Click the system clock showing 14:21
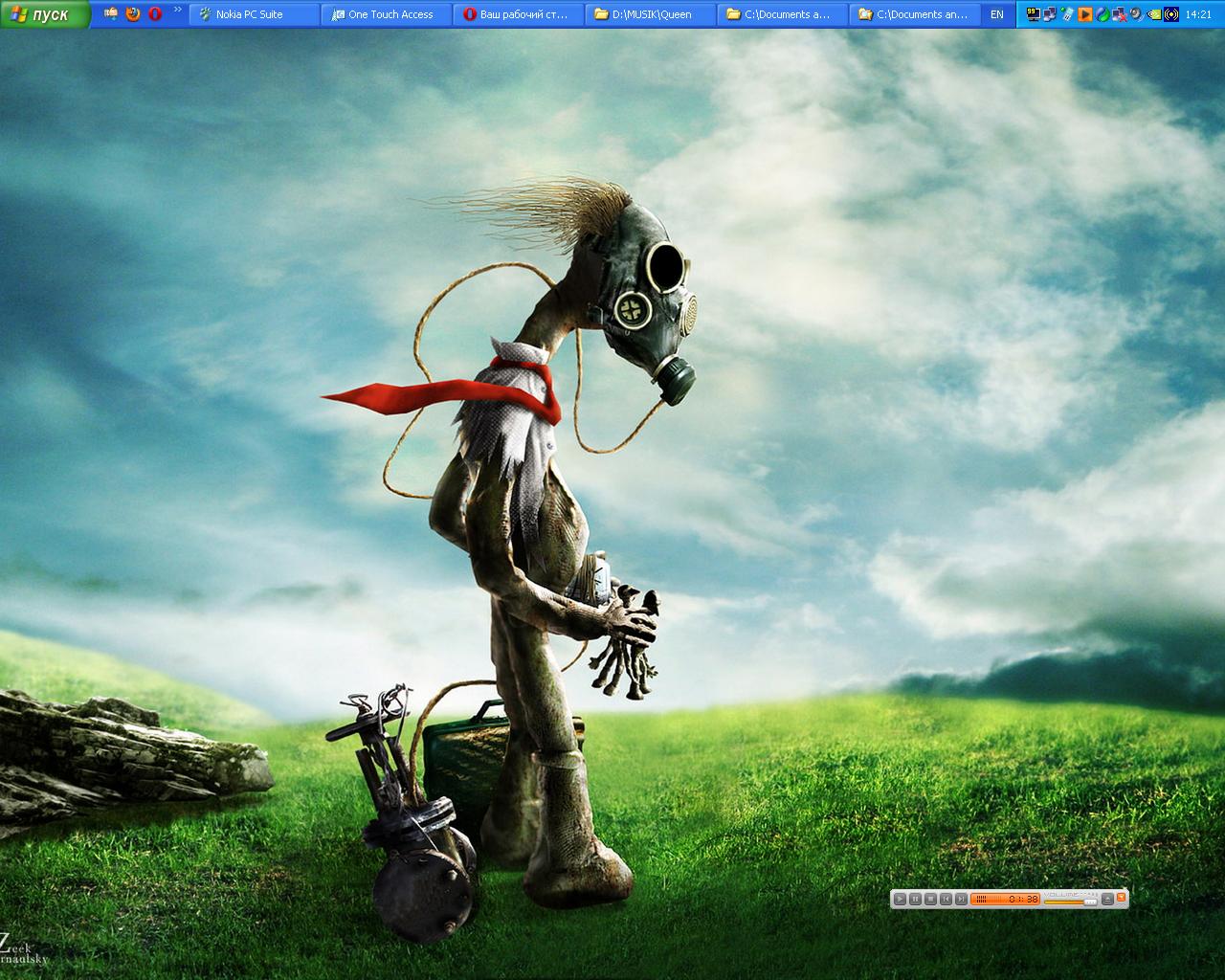Screen dimensions: 1225x980 point(1198,14)
